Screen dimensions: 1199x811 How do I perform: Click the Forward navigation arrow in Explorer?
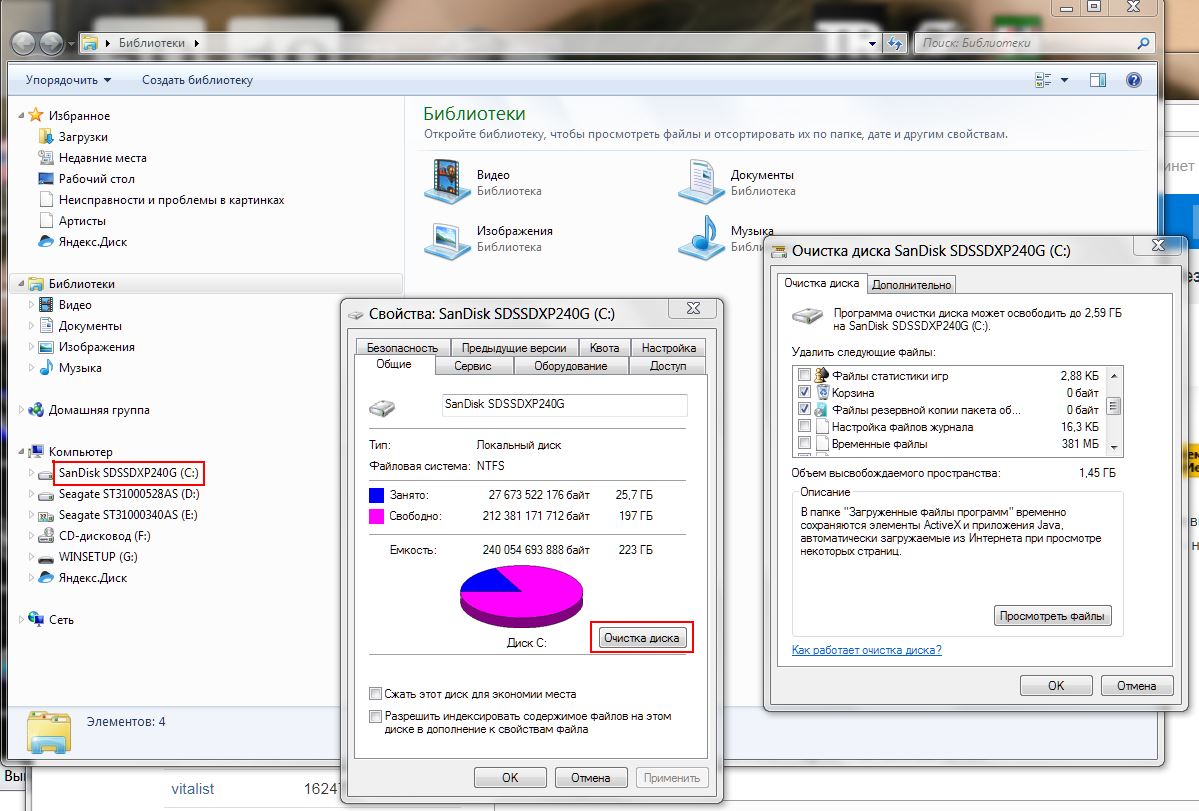pos(51,44)
